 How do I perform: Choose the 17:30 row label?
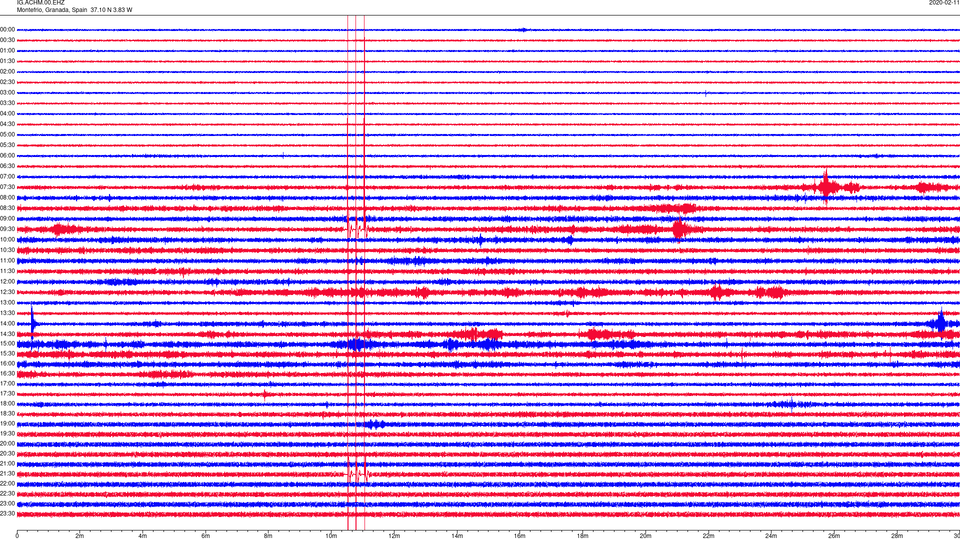(8, 394)
